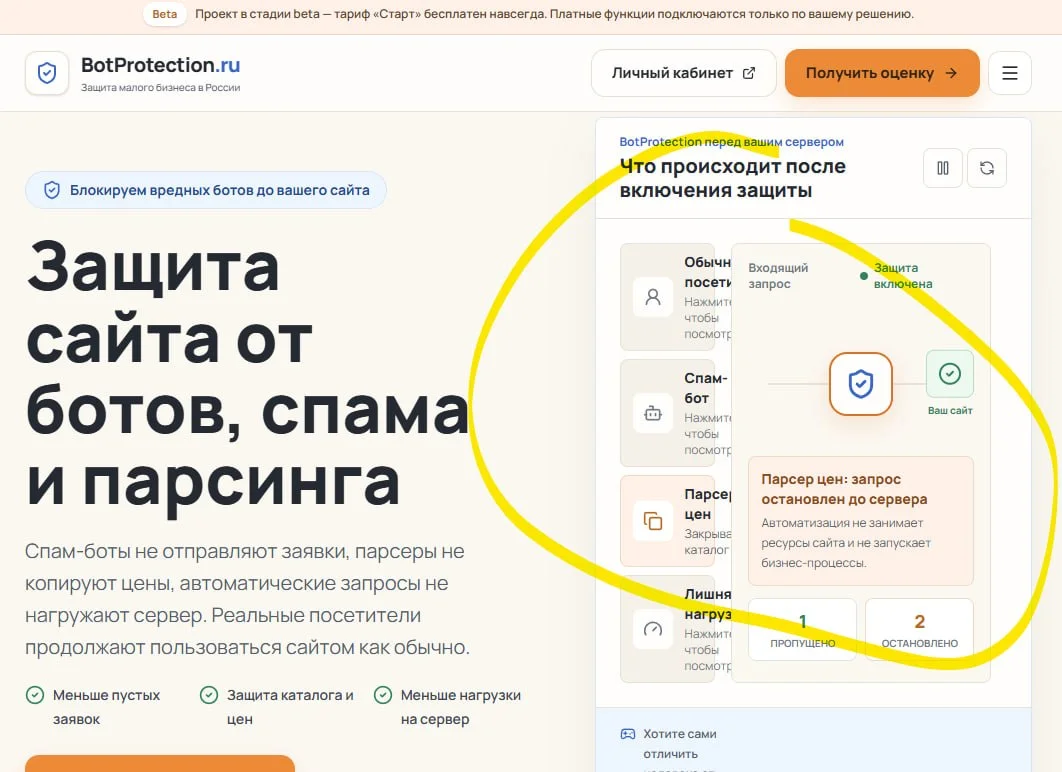
Task: Click 'Защита малого бизнеса в России' tagline
Action: point(161,87)
